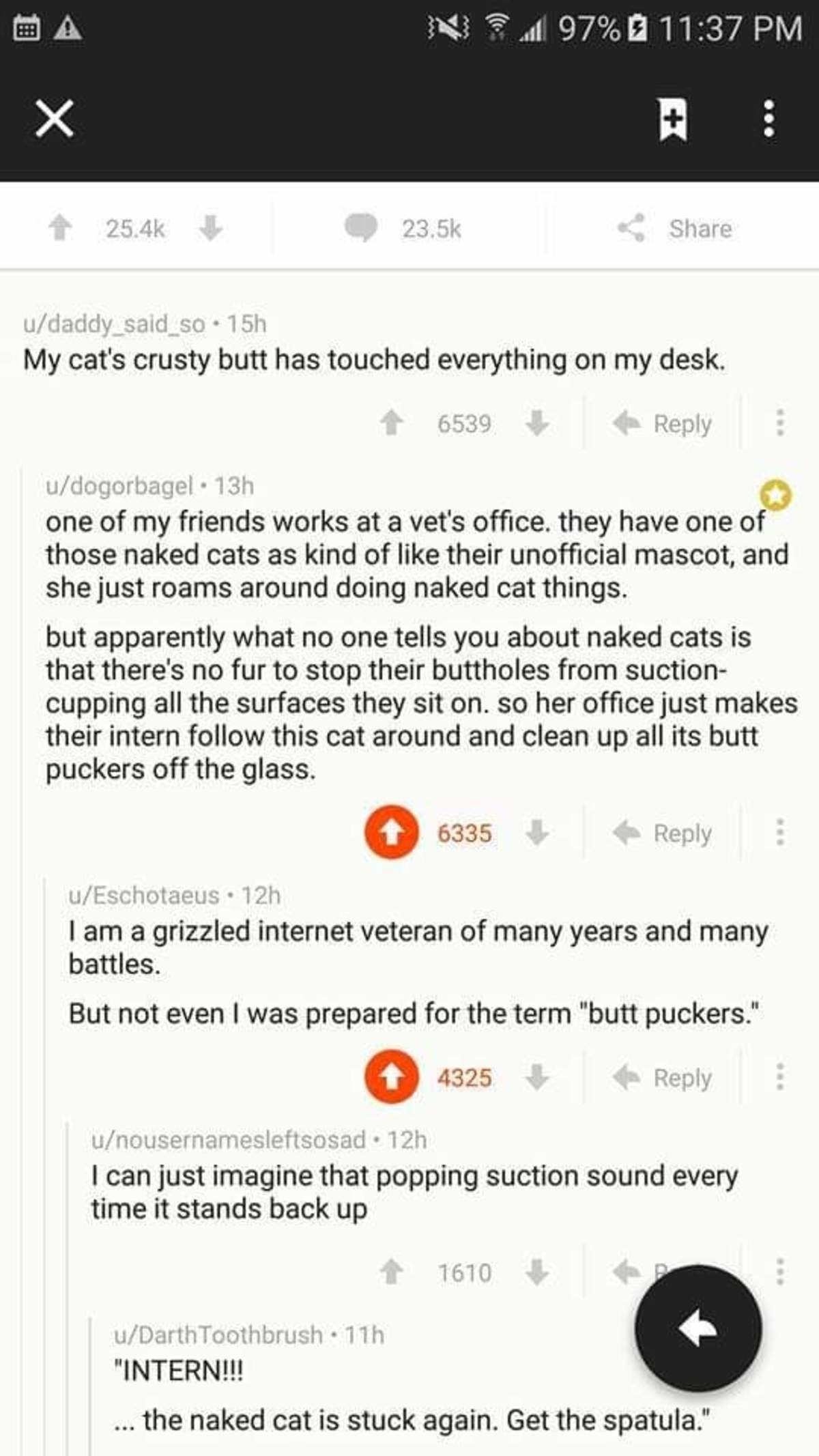Upvote the main post with 25.4k votes
This screenshot has width=819, height=1456.
[60, 229]
